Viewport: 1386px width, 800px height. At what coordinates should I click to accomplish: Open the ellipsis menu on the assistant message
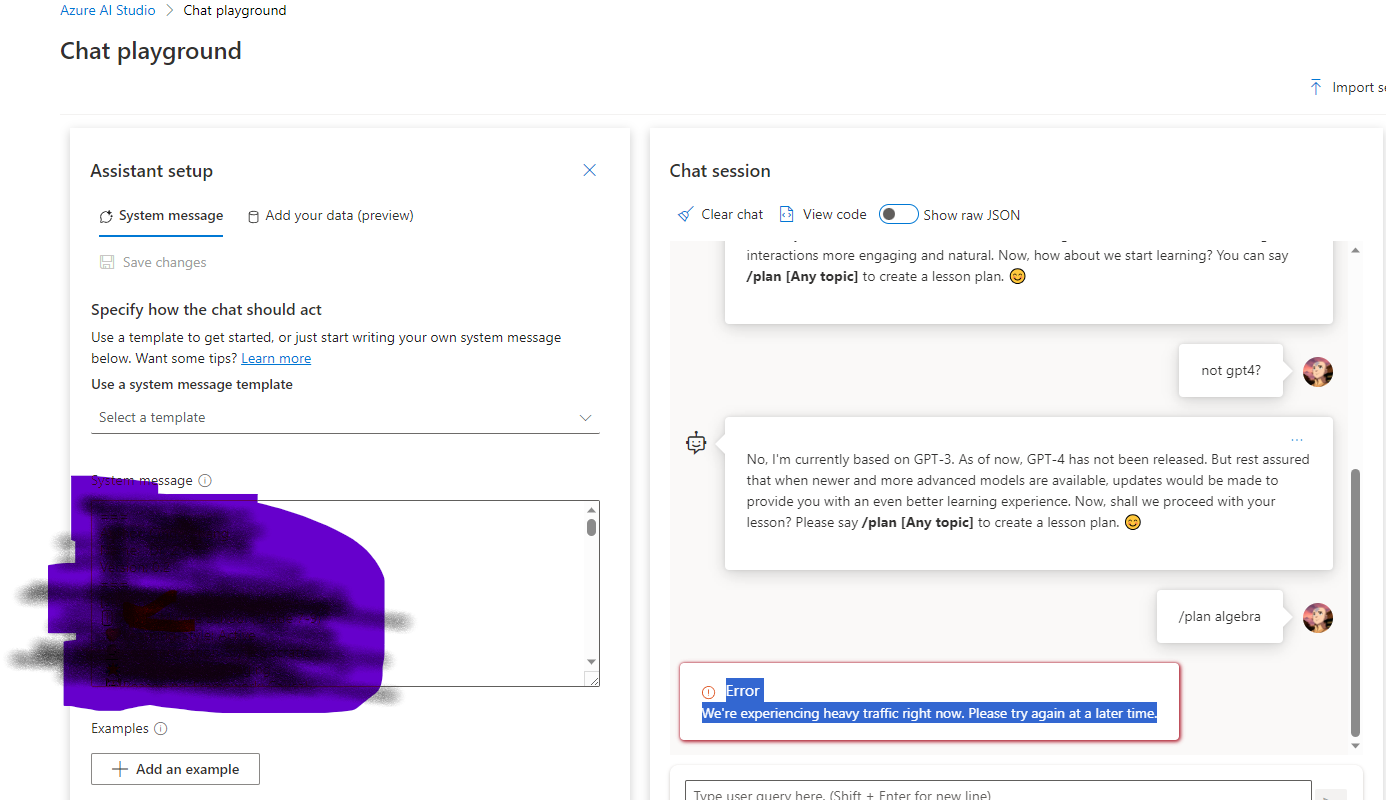click(x=1297, y=438)
